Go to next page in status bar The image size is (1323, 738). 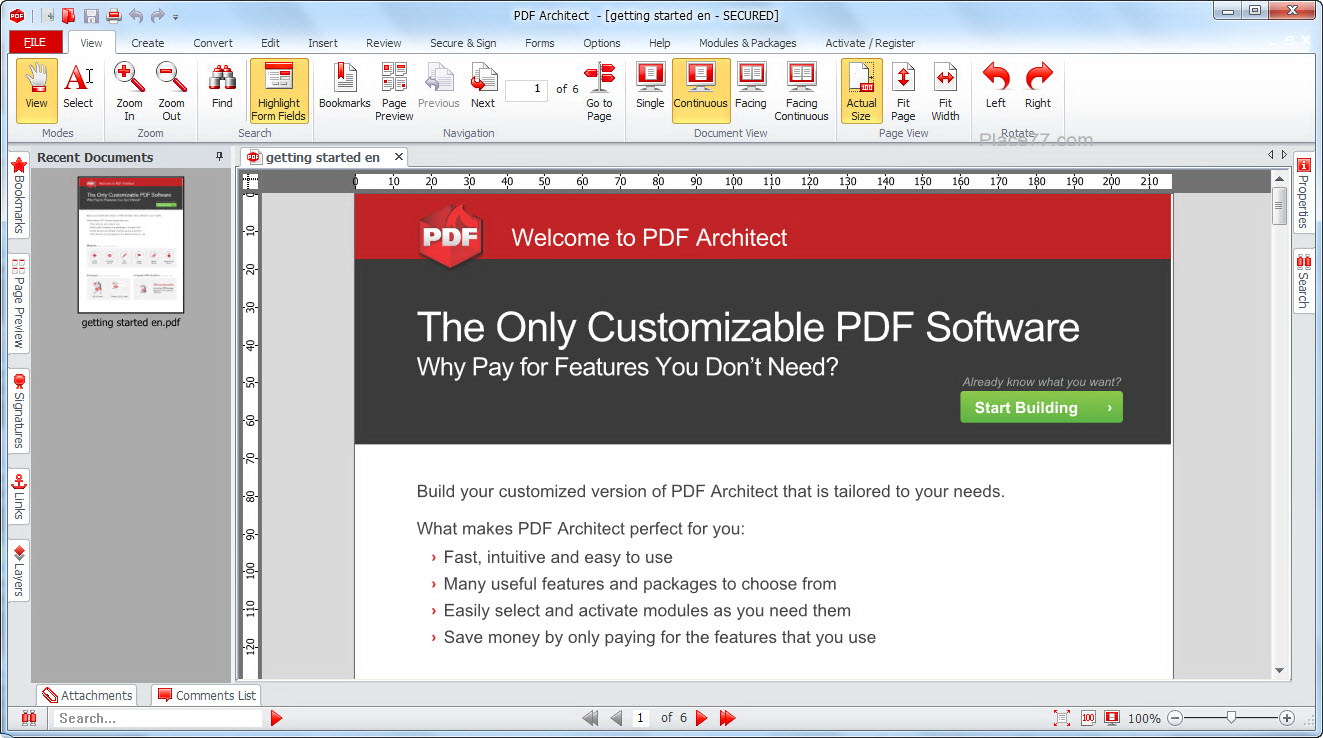[701, 718]
